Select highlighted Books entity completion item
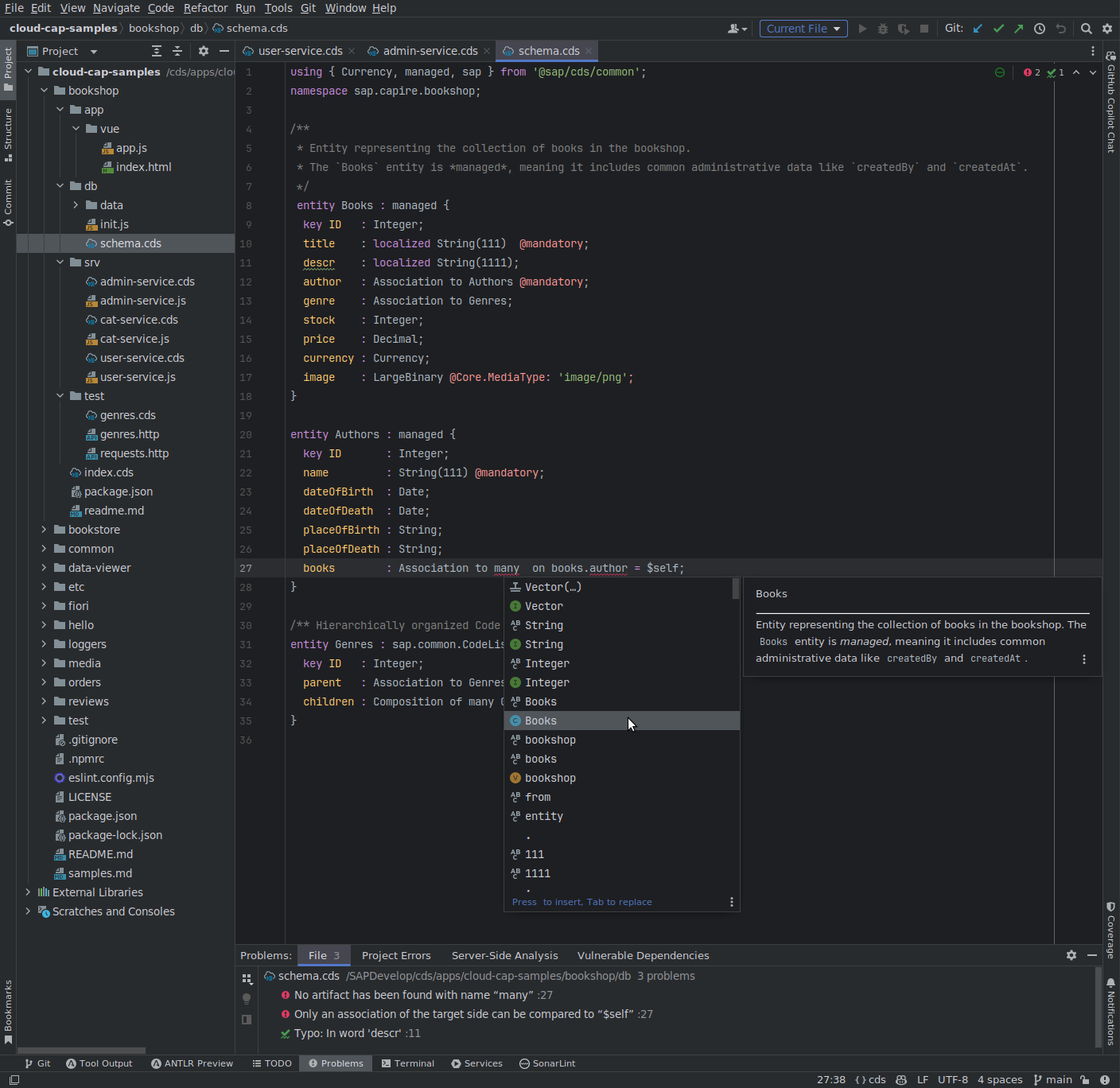 (622, 721)
